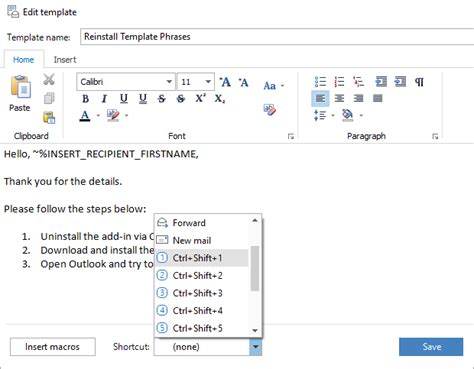
Task: Center-align the text
Action: pyautogui.click(x=339, y=98)
